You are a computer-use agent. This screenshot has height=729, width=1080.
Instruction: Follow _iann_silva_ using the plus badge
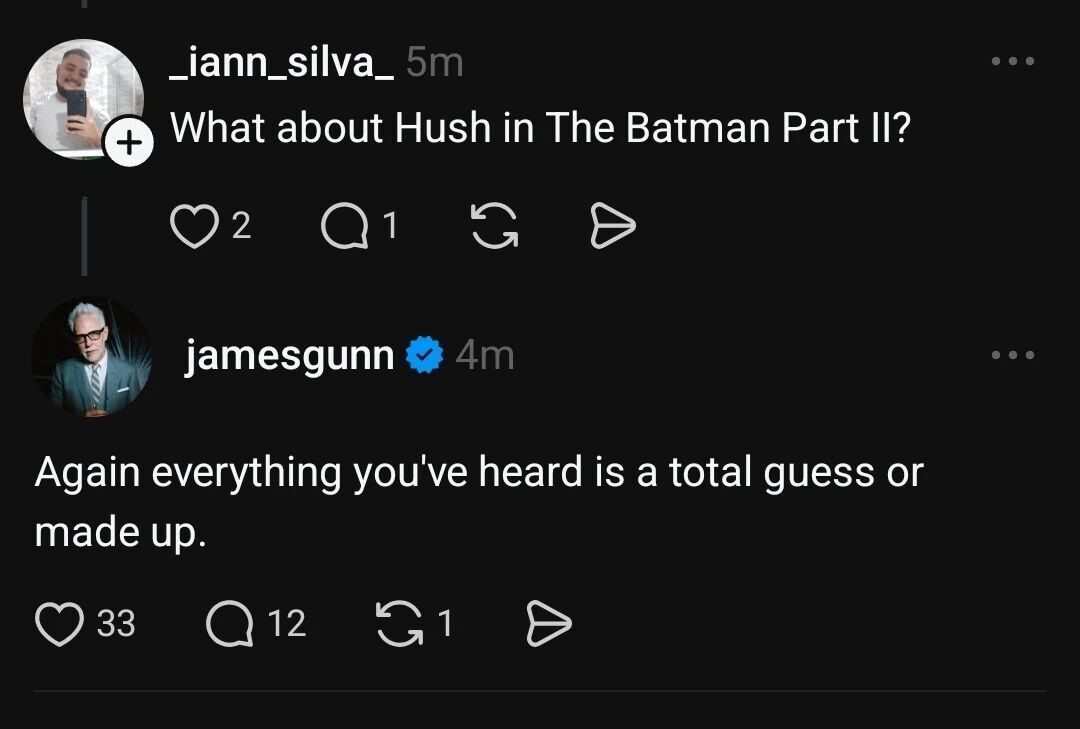(x=129, y=144)
